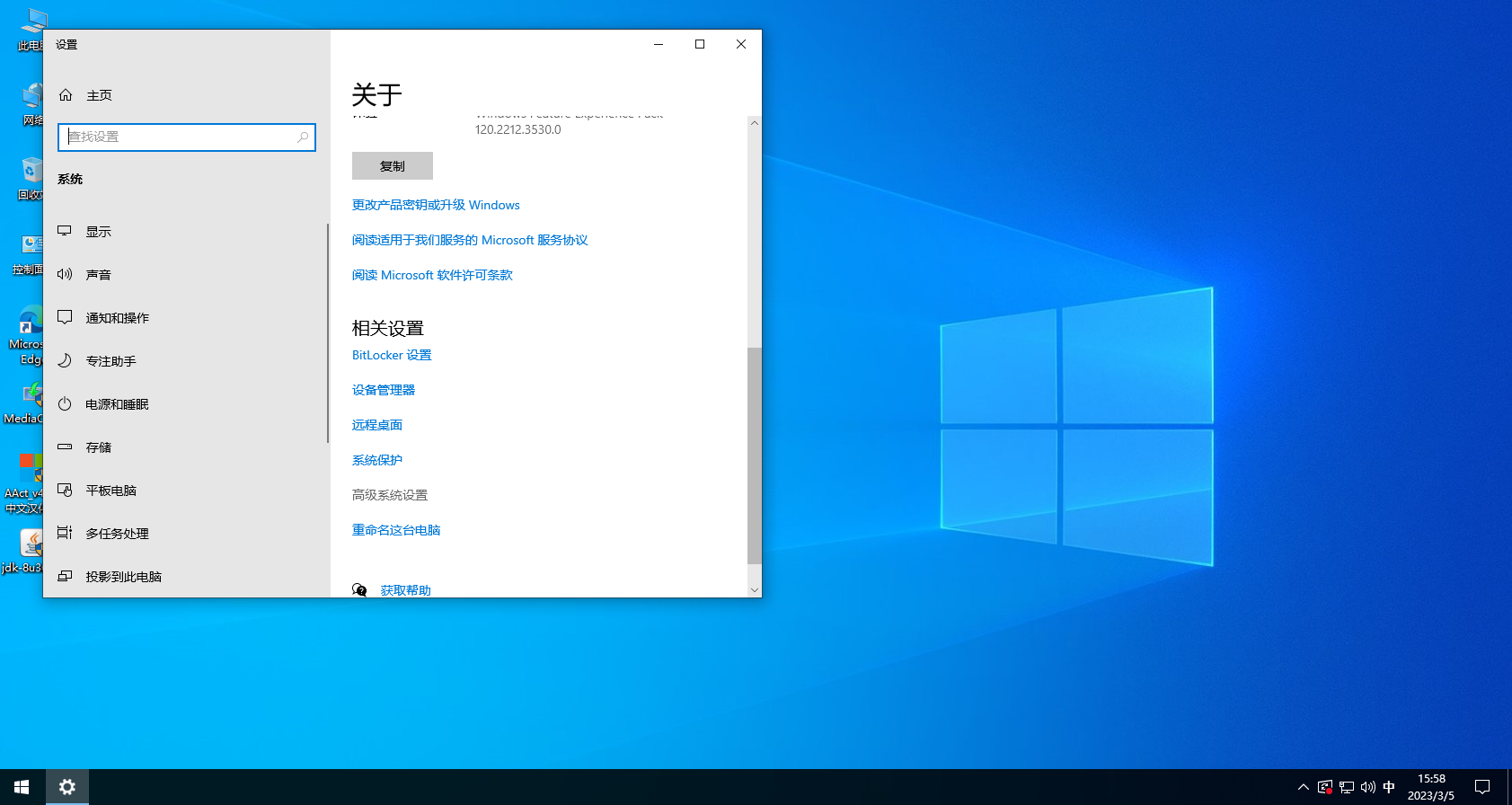Click the search magnifier in settings box
The width and height of the screenshot is (1512, 805).
303,137
